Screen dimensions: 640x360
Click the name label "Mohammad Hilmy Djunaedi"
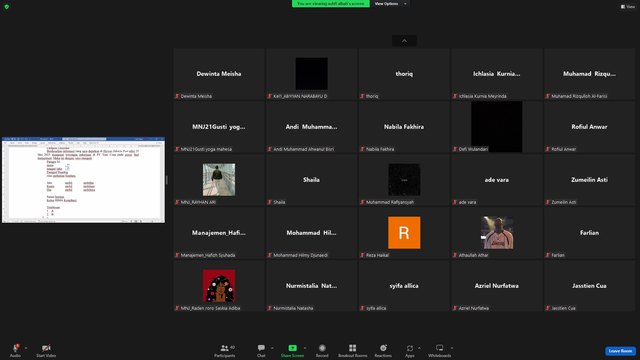[300, 255]
